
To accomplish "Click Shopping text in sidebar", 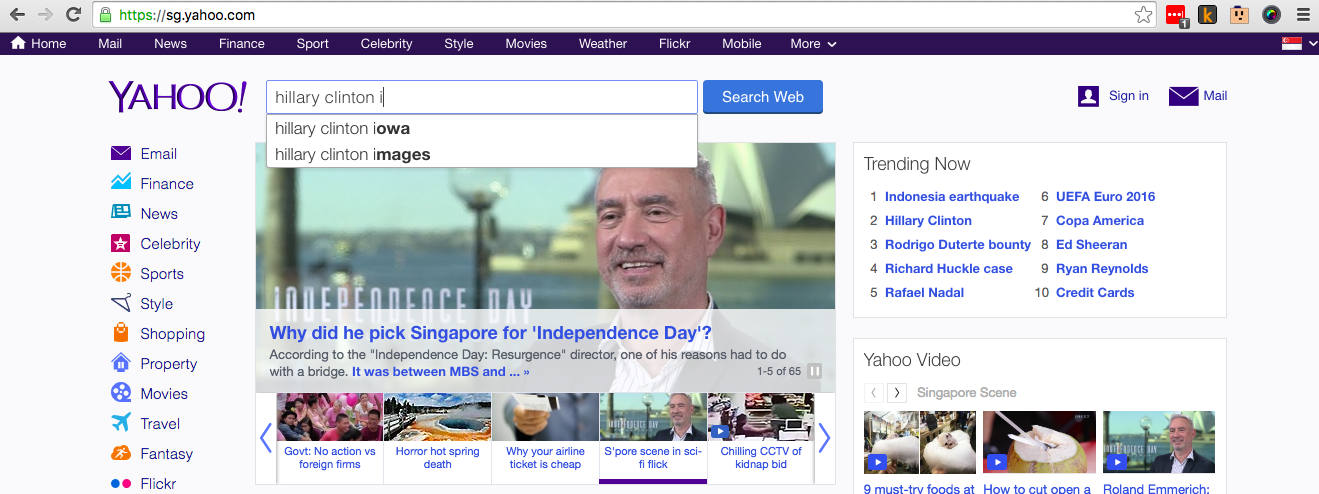I will tap(173, 334).
